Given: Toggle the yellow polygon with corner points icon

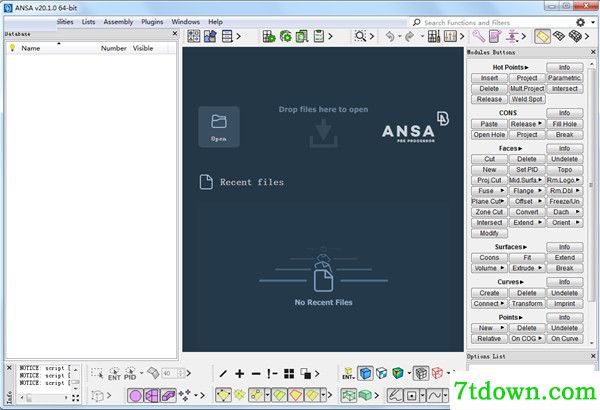Looking at the screenshot, I should coord(223,395).
